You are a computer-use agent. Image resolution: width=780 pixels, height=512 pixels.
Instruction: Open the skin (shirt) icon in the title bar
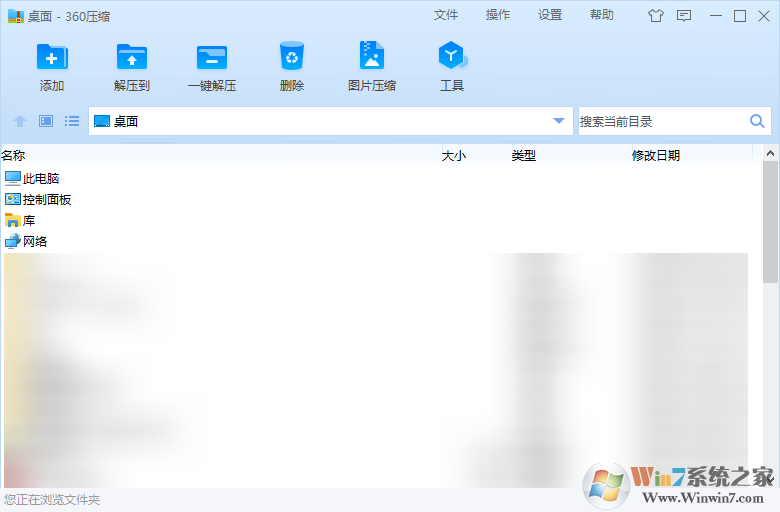click(656, 16)
